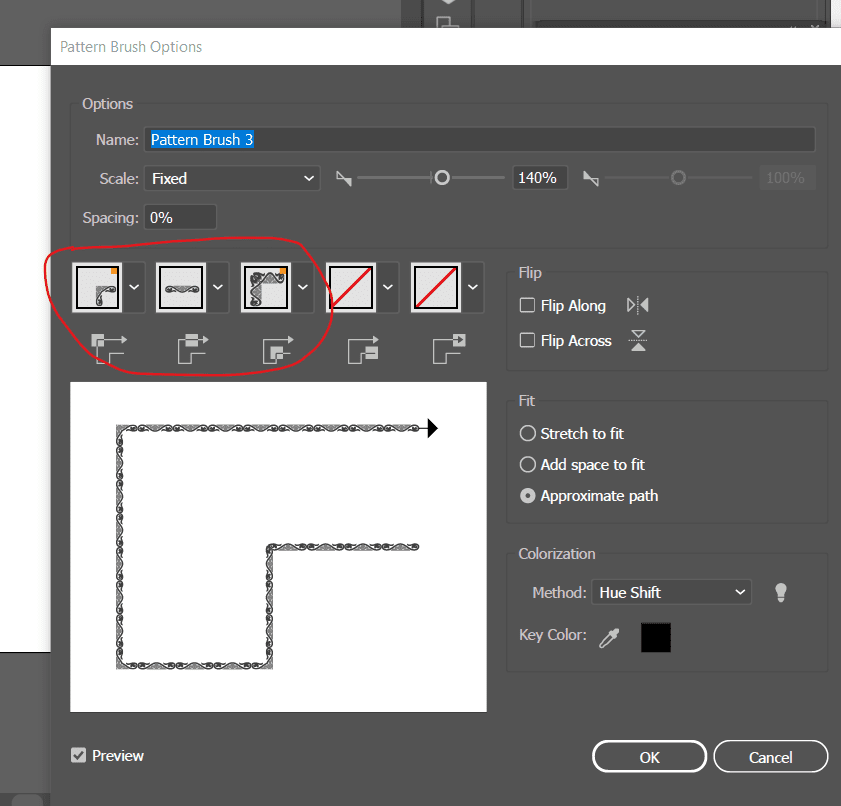
Task: Open the start tile dropdown arrow
Action: click(x=388, y=287)
